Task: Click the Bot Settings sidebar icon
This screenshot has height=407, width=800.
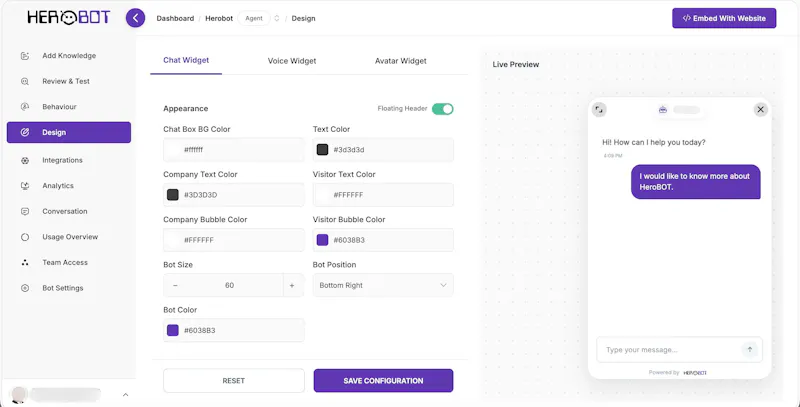Action: coord(24,288)
